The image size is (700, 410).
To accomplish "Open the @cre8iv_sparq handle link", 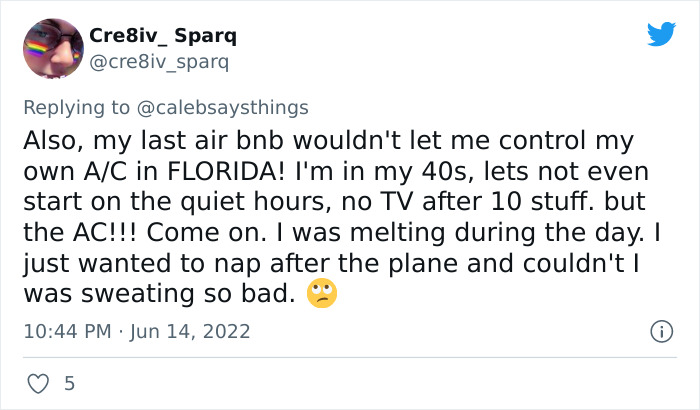I will 158,62.
